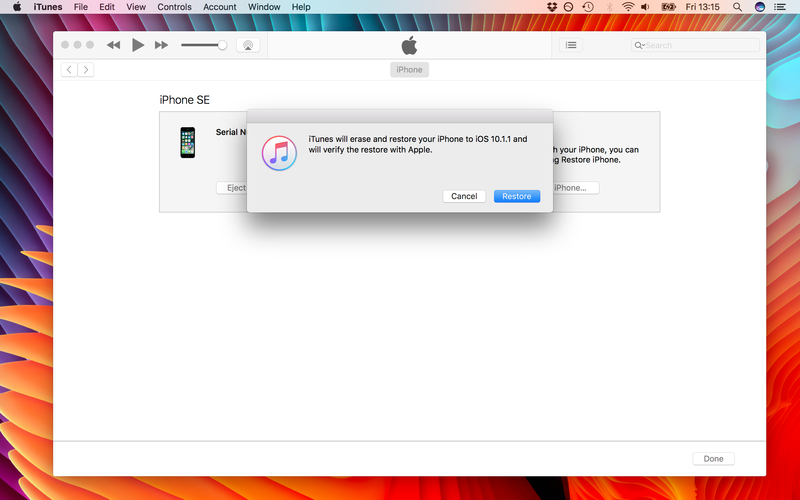Click the Bluetooth status icon
This screenshot has width=800, height=500.
pos(609,7)
